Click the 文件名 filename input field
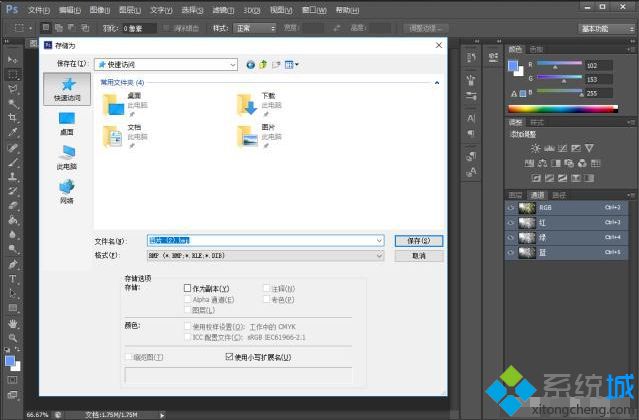The image size is (639, 420). click(x=265, y=241)
